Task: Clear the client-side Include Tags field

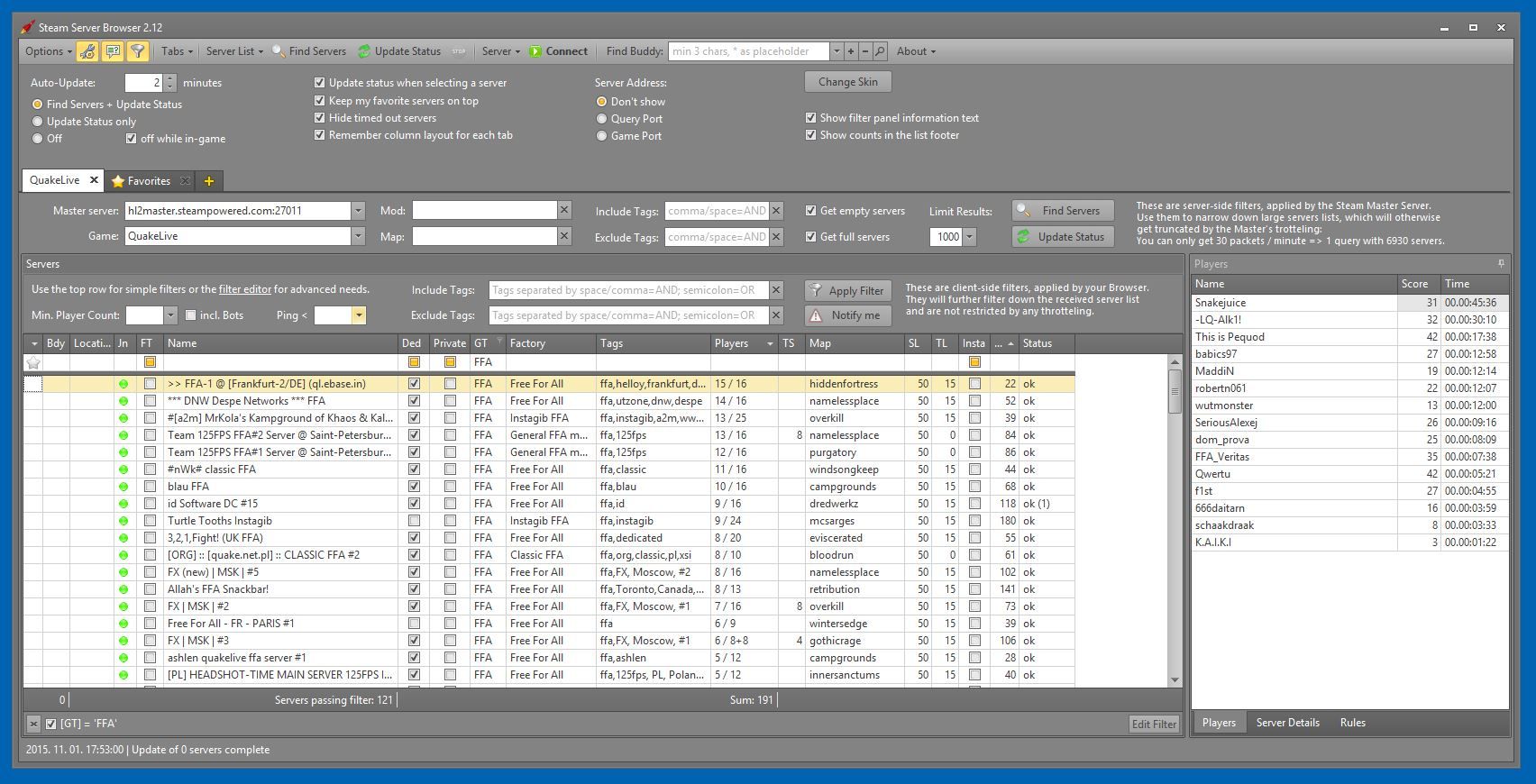Action: click(x=776, y=290)
